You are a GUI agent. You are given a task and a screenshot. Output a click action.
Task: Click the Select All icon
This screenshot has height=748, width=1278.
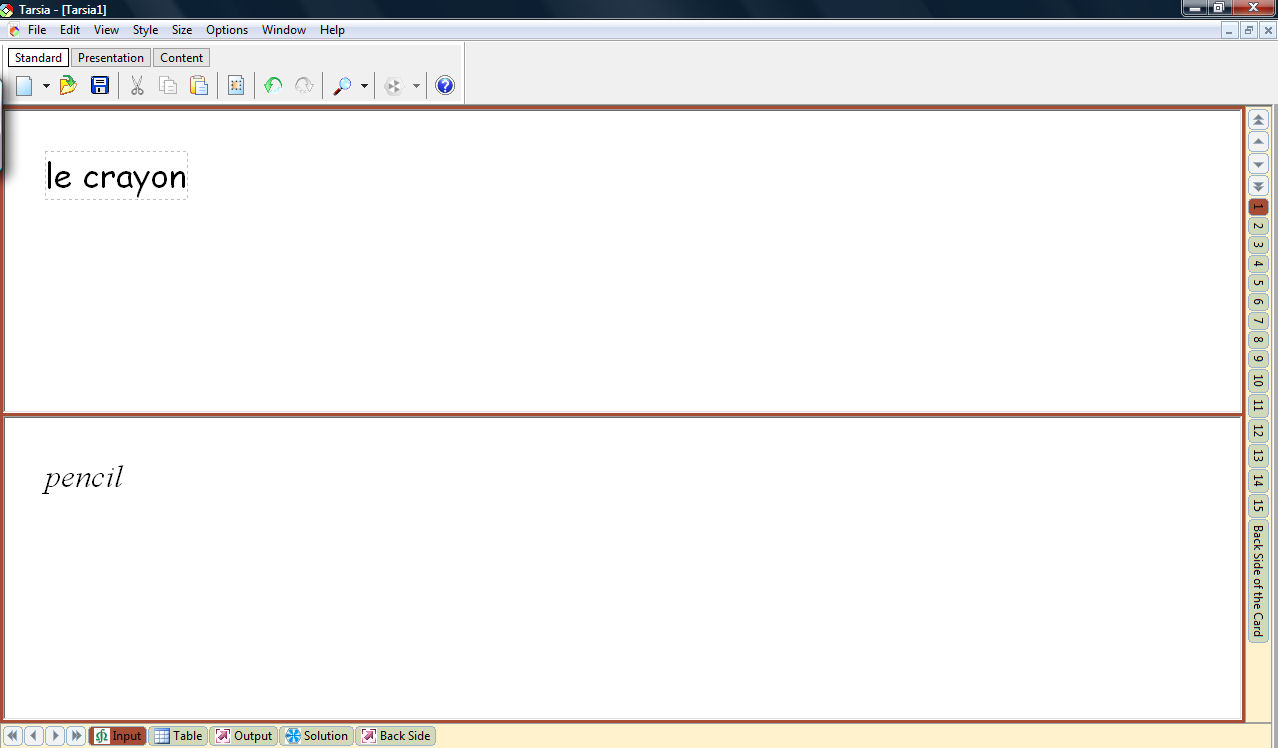(x=236, y=86)
